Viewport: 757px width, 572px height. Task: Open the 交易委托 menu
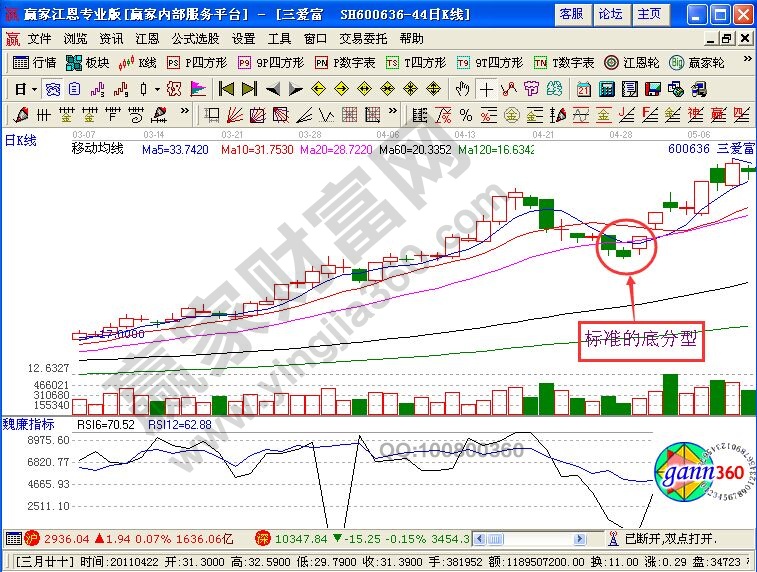click(364, 39)
